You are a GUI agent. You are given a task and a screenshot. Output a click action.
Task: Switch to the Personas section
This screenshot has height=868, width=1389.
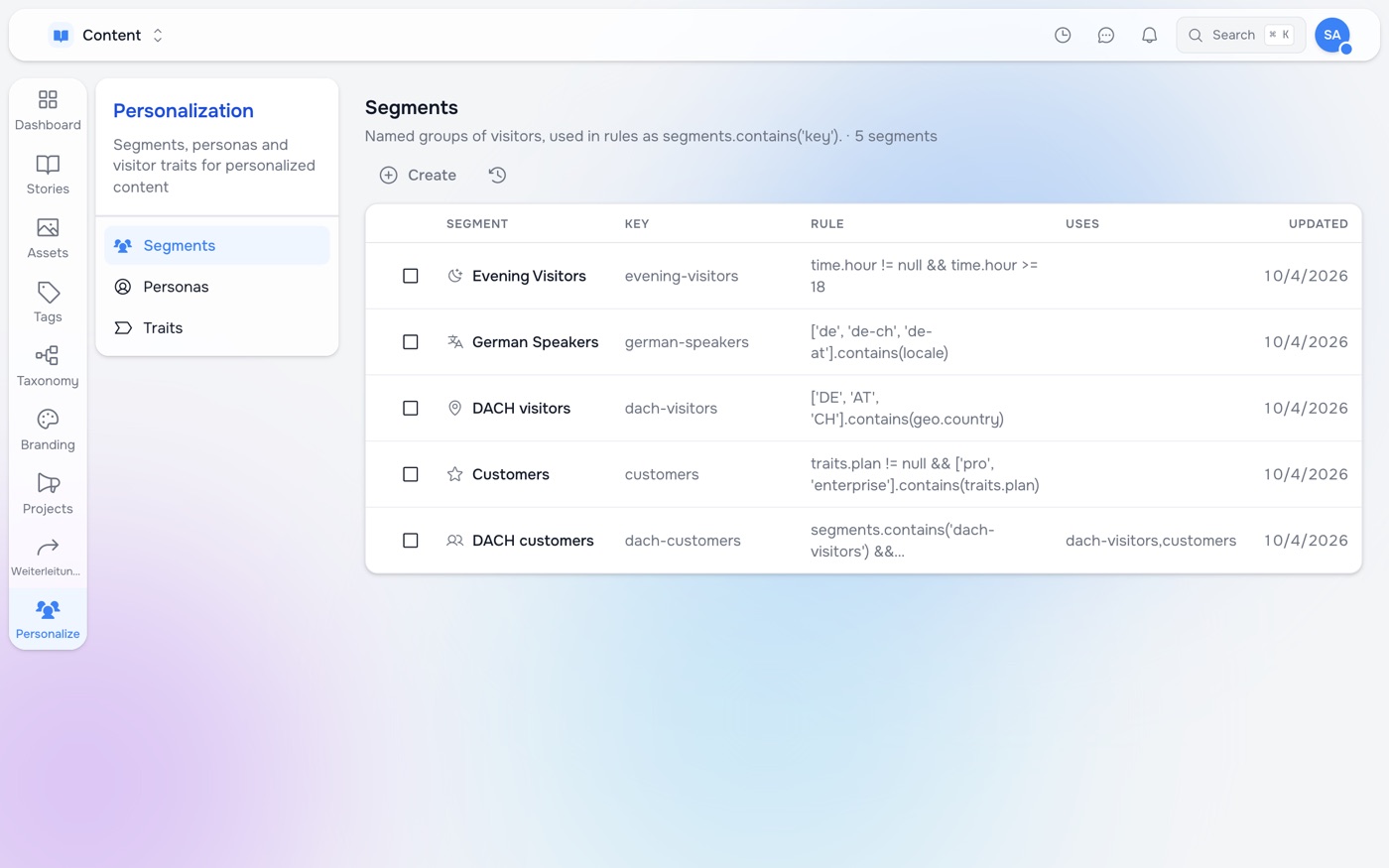pos(217,287)
